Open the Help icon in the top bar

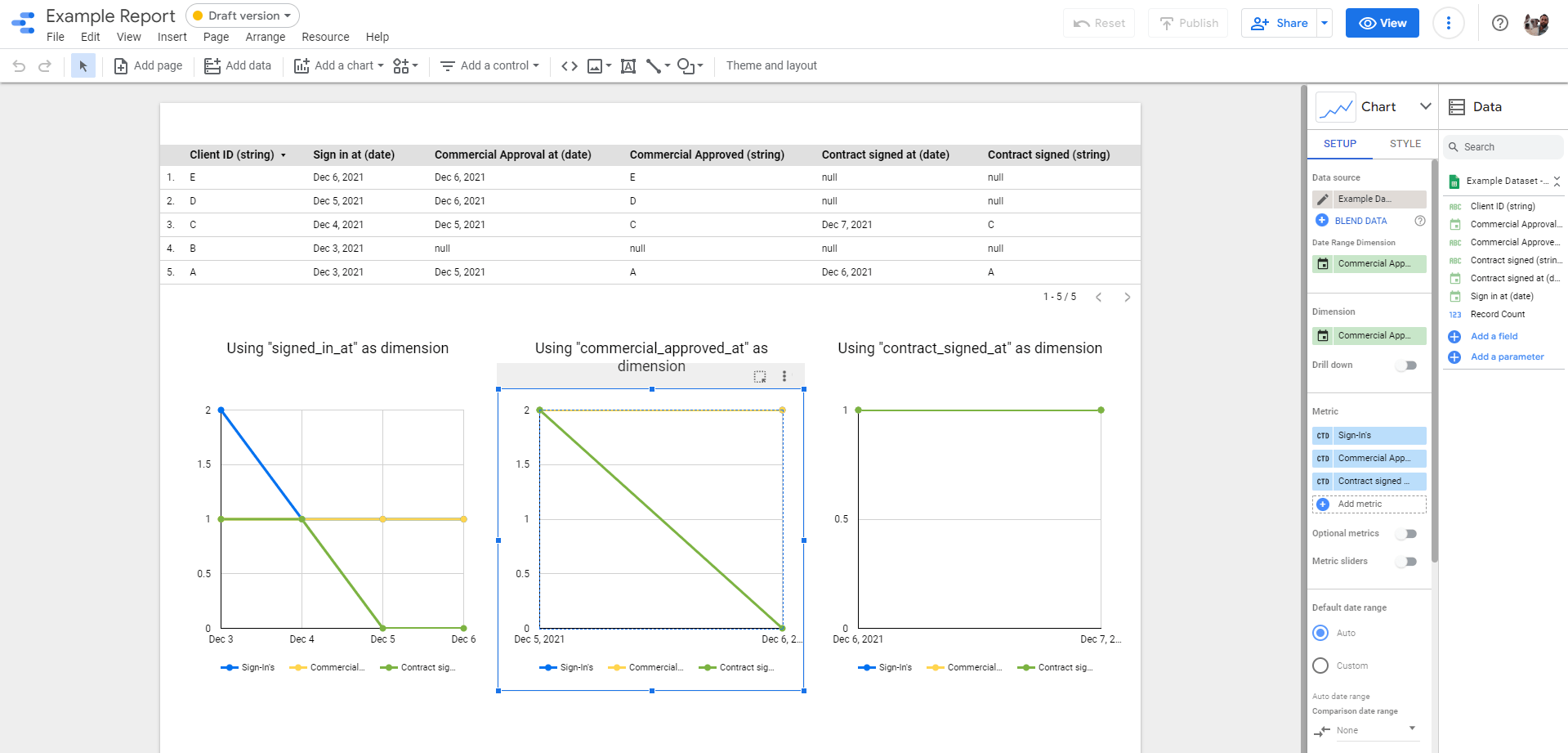(1499, 22)
